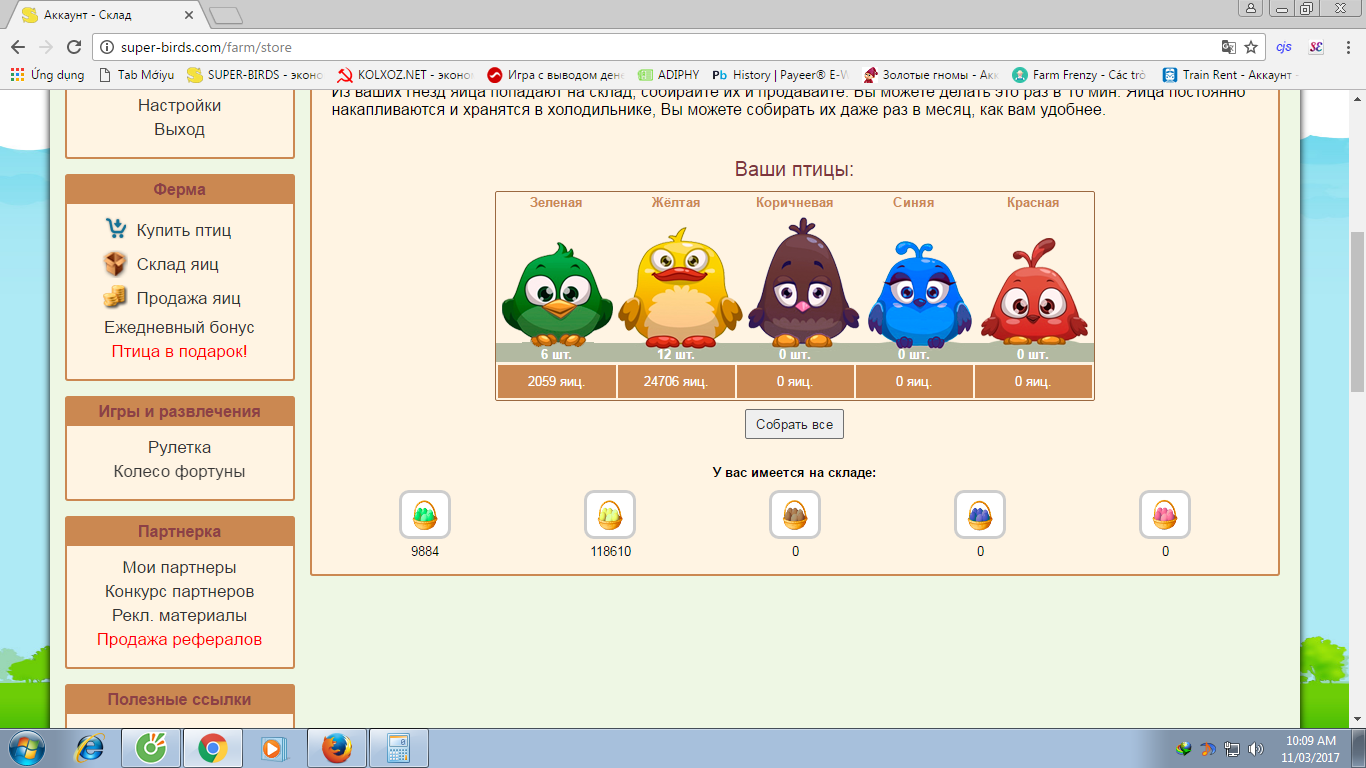Open the SE extension icon
The width and height of the screenshot is (1366, 768).
point(1316,47)
